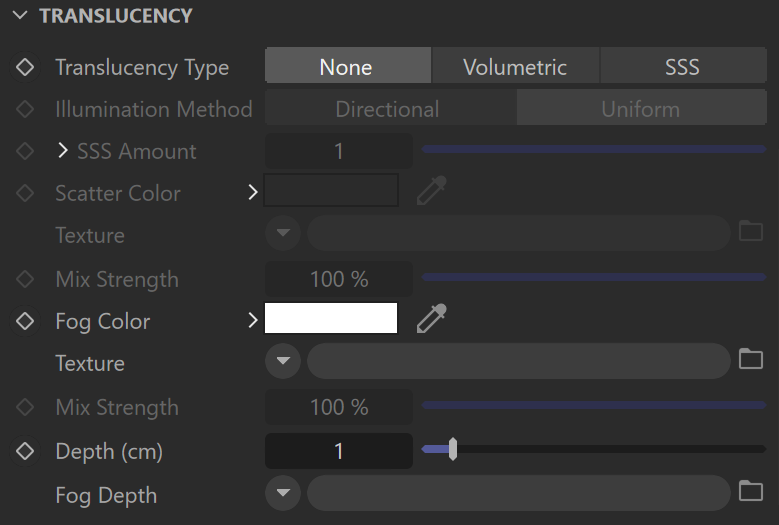Click the Depth (cm) keyframe diamond
Image resolution: width=779 pixels, height=525 pixels.
point(25,451)
